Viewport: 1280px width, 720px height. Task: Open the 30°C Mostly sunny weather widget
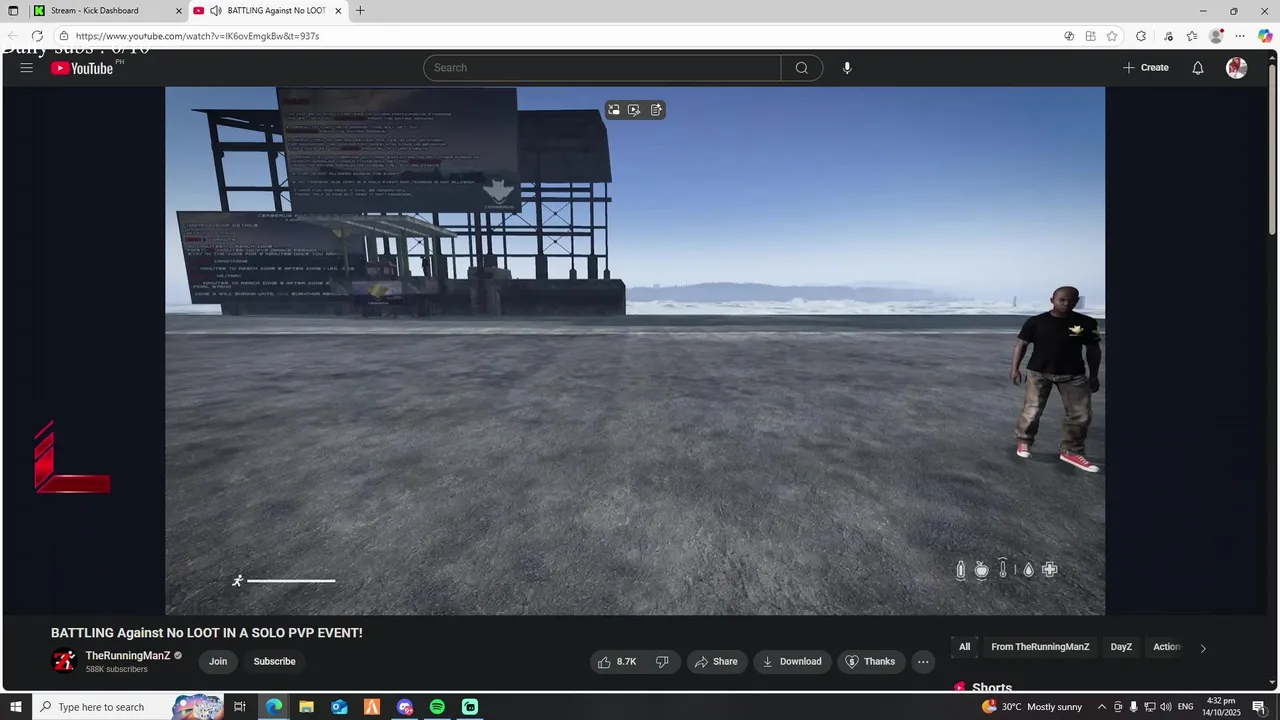1032,707
